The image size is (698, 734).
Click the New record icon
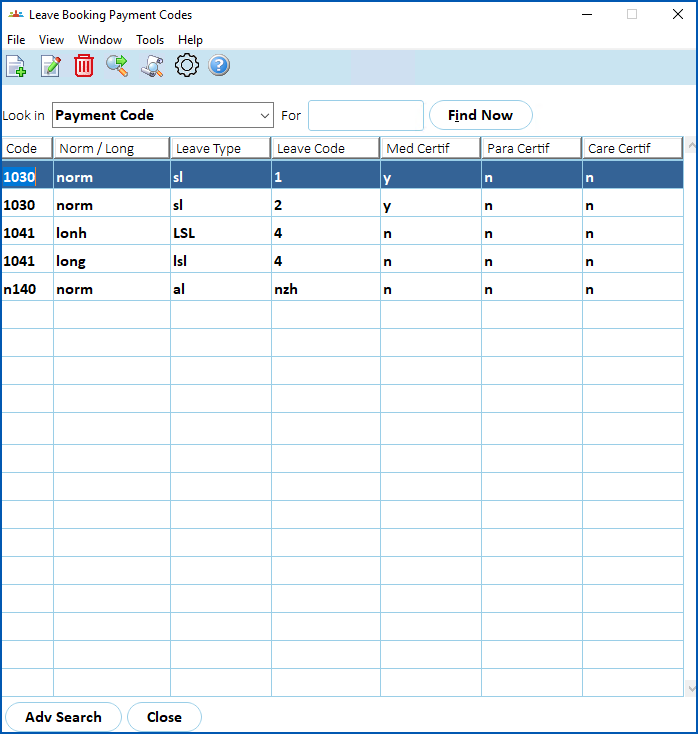tap(16, 66)
